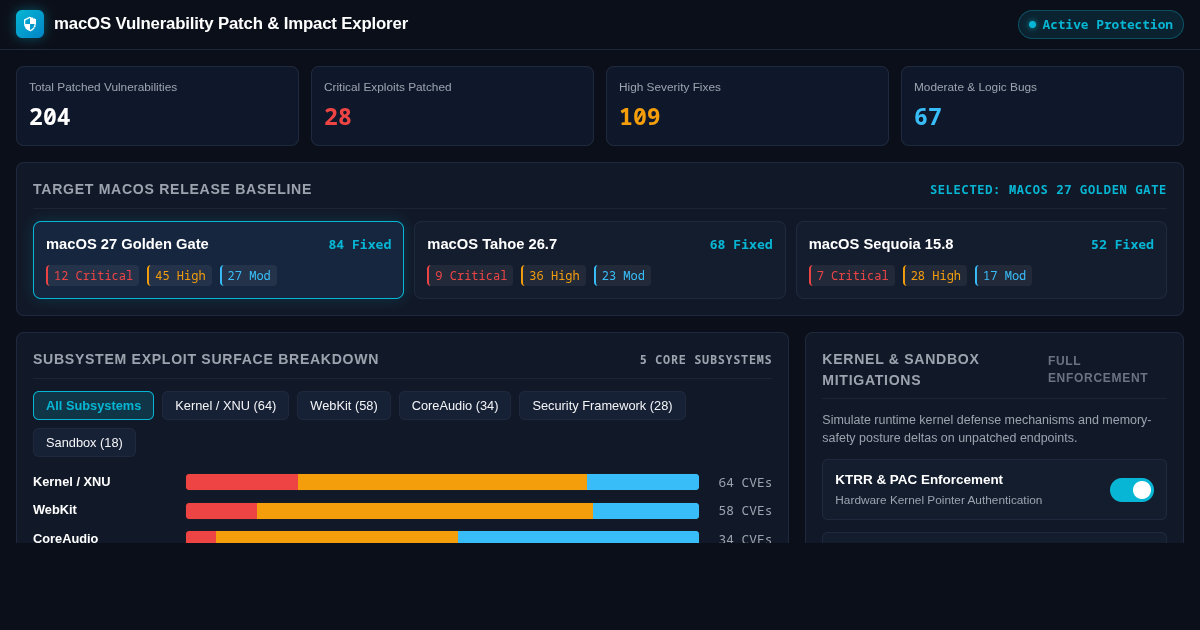Open the Total Patched Vulnerabilities card
Image resolution: width=1200 pixels, height=630 pixels.
coord(157,106)
